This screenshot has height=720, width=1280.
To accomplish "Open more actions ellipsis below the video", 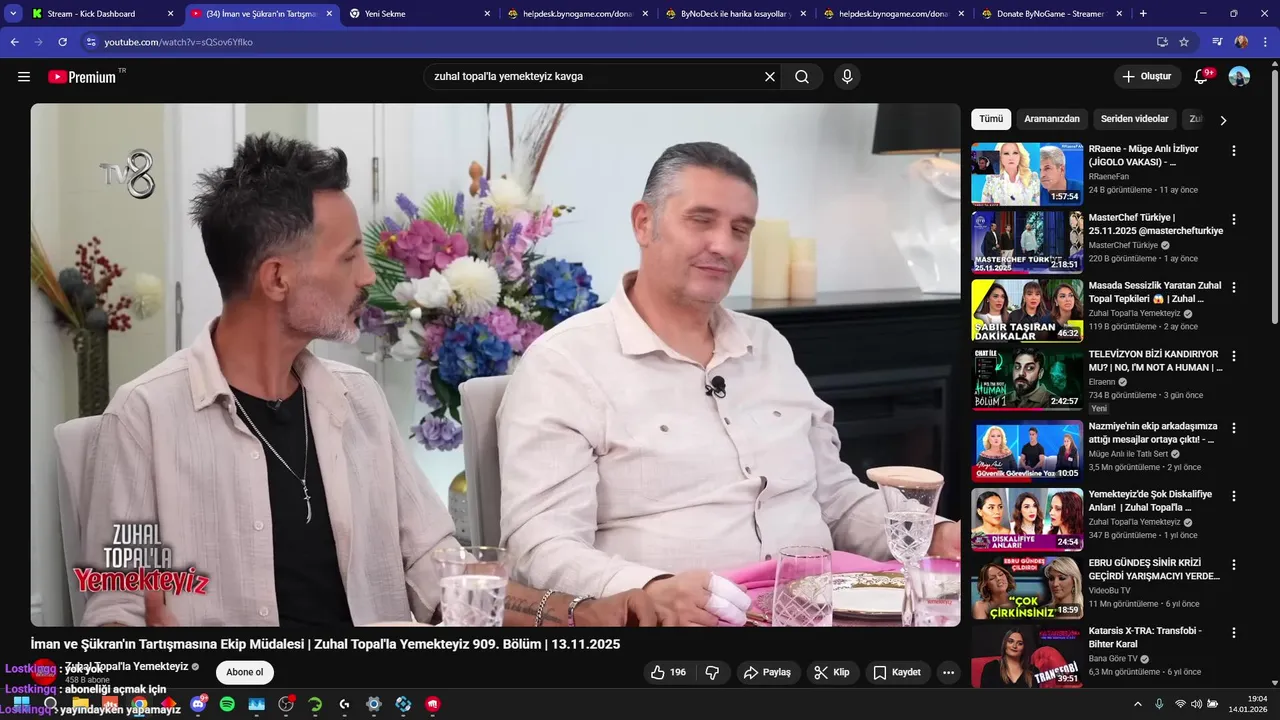I will (x=948, y=672).
